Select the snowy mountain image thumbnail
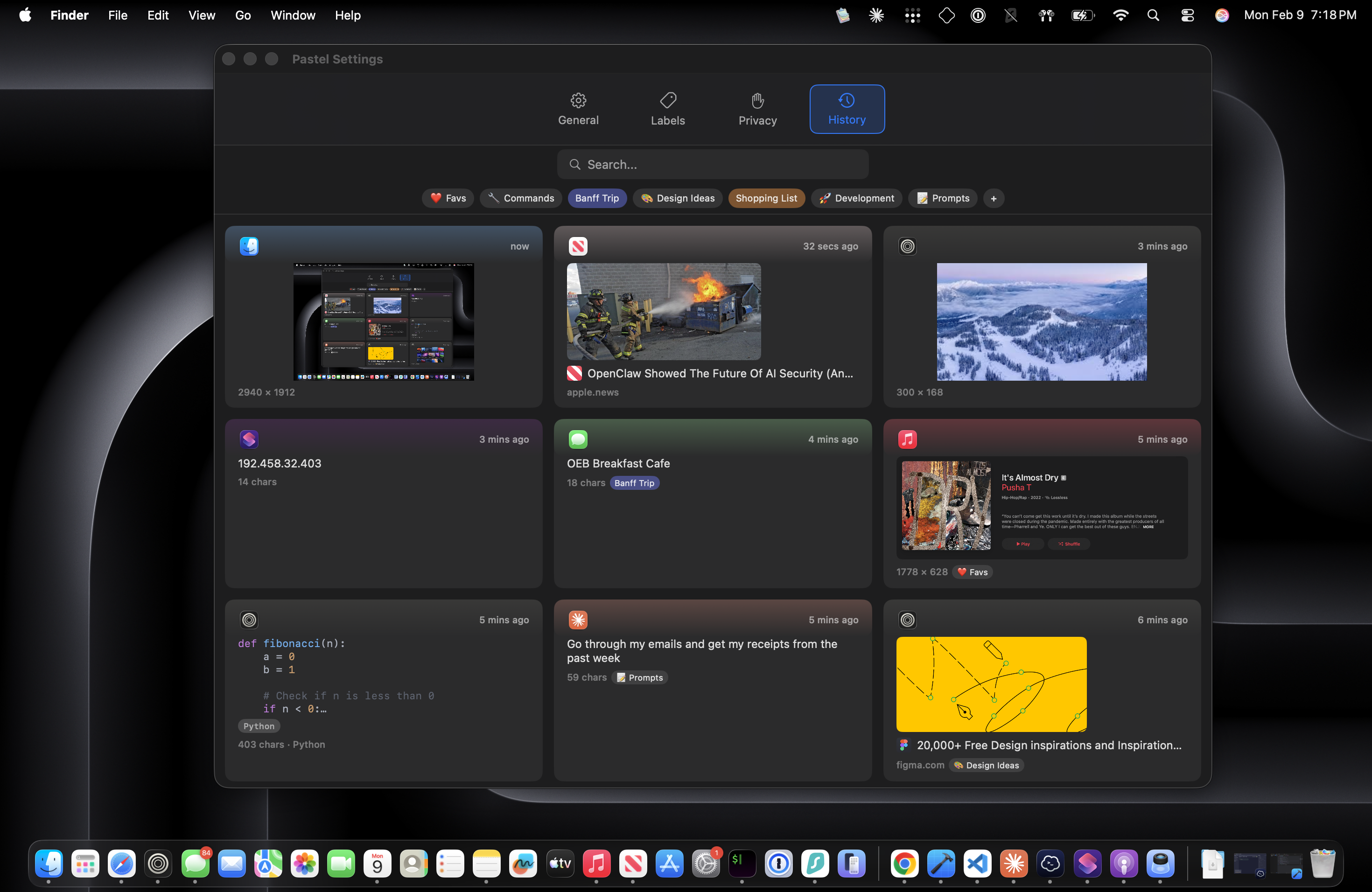The image size is (1372, 892). (1041, 321)
